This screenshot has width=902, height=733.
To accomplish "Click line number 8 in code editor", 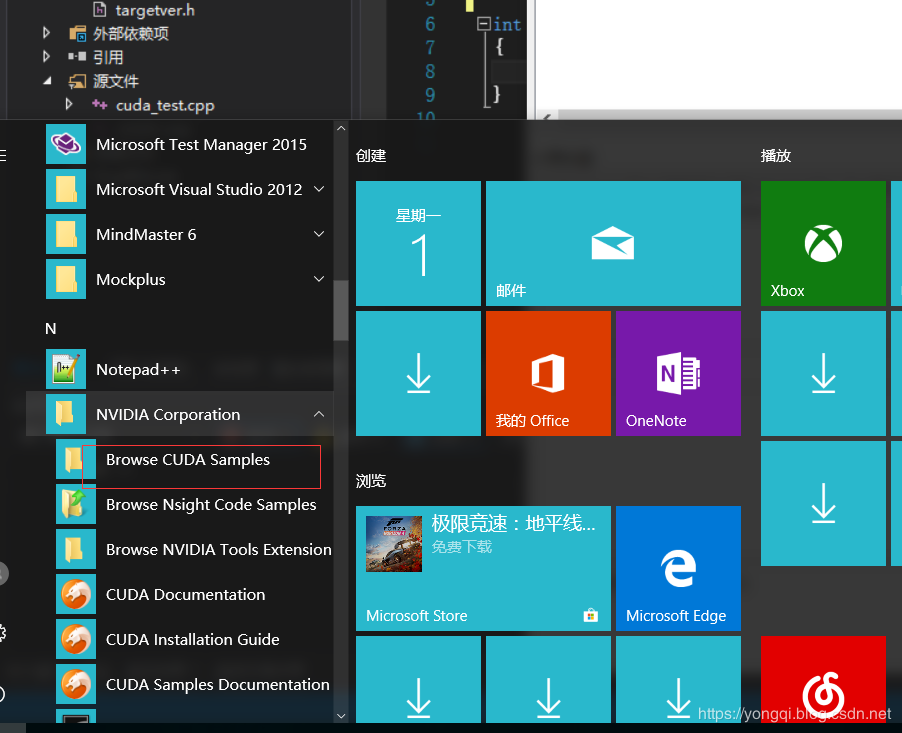I will pos(430,71).
